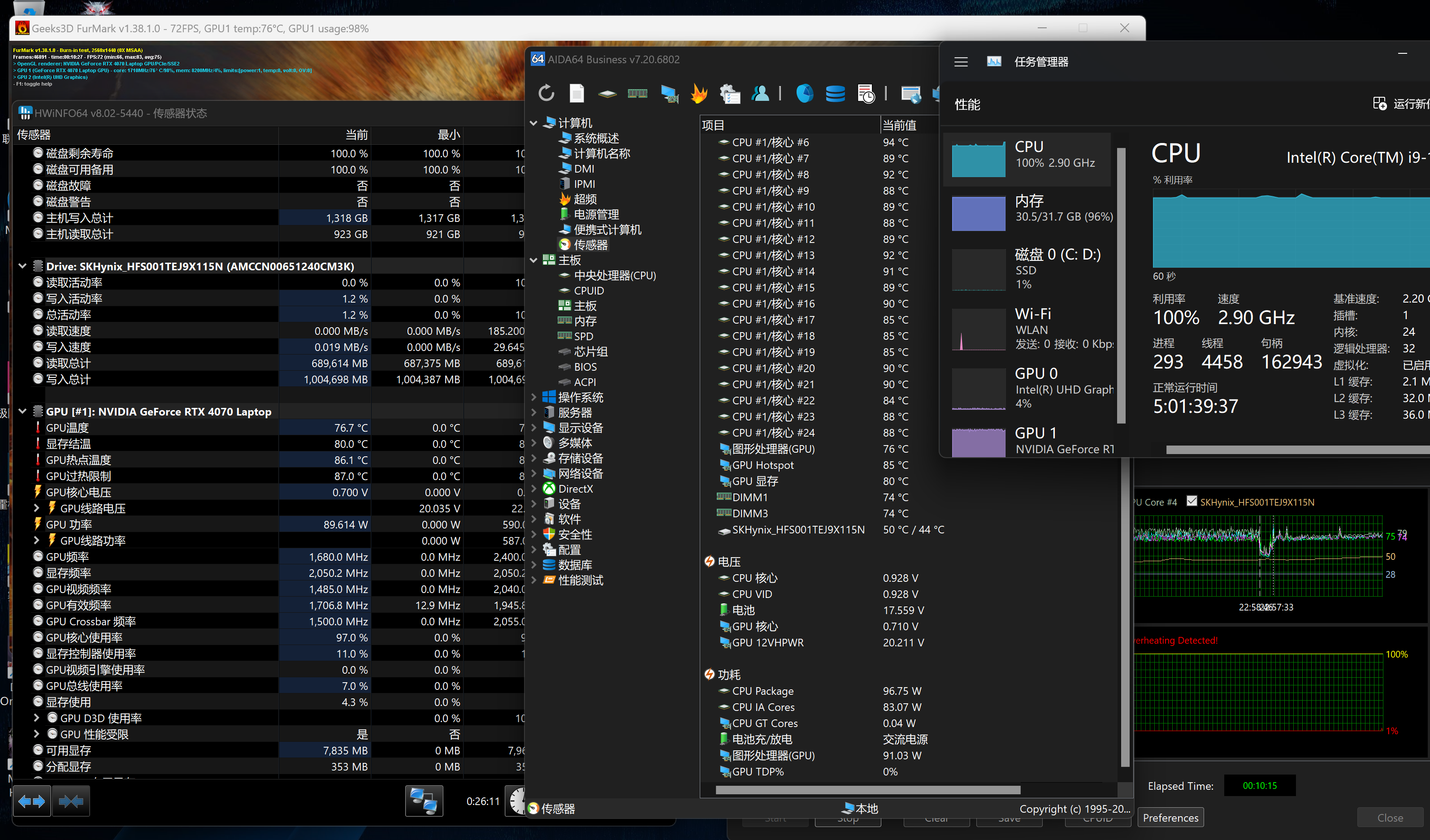Click HWiNFO expand-columns double arrow button
1430x840 pixels.
pyautogui.click(x=32, y=801)
